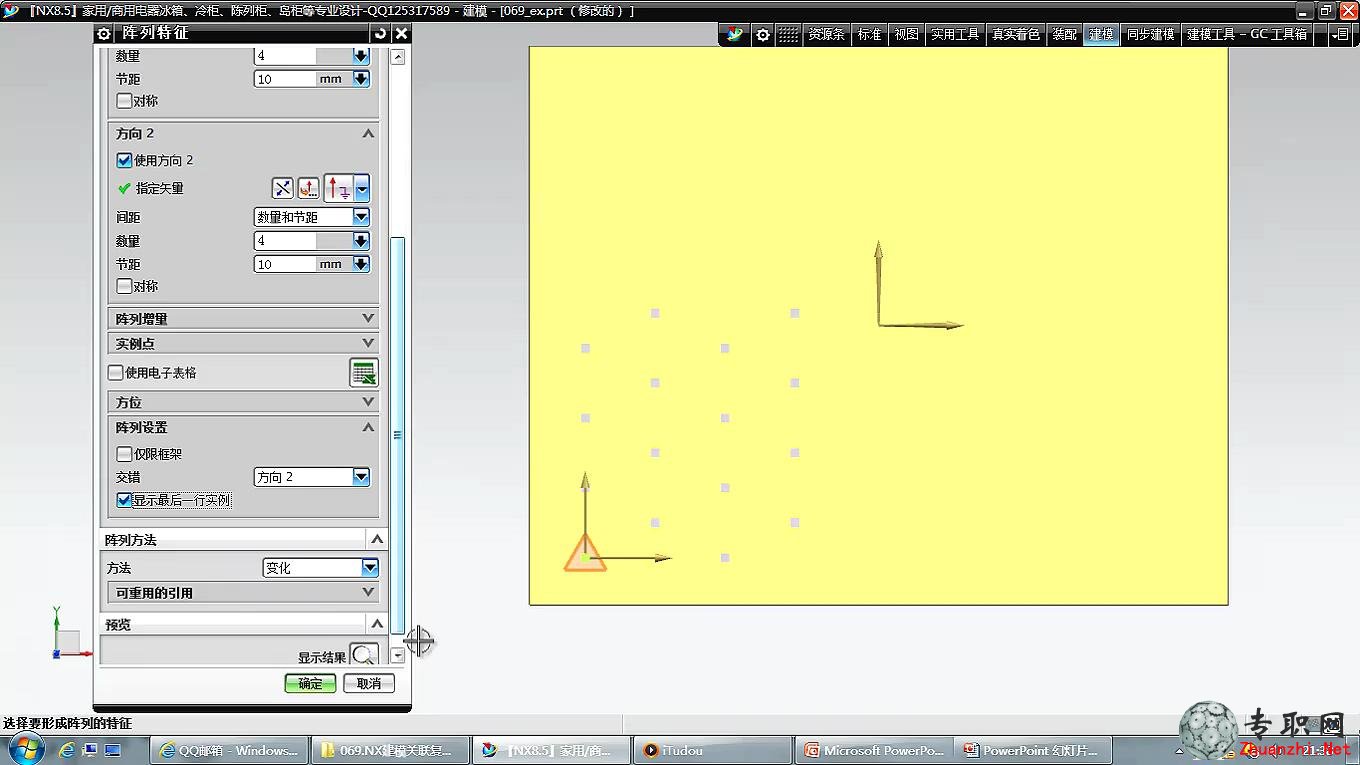Expand the 阵列增量 section

(x=368, y=318)
